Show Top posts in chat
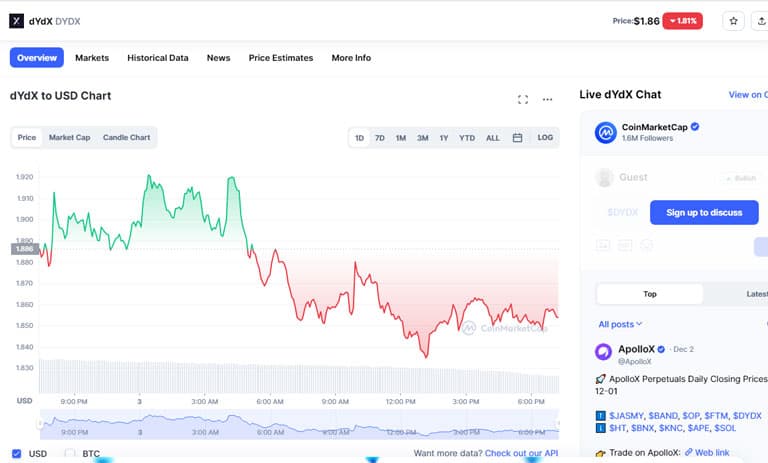This screenshot has height=463, width=768. [x=650, y=294]
